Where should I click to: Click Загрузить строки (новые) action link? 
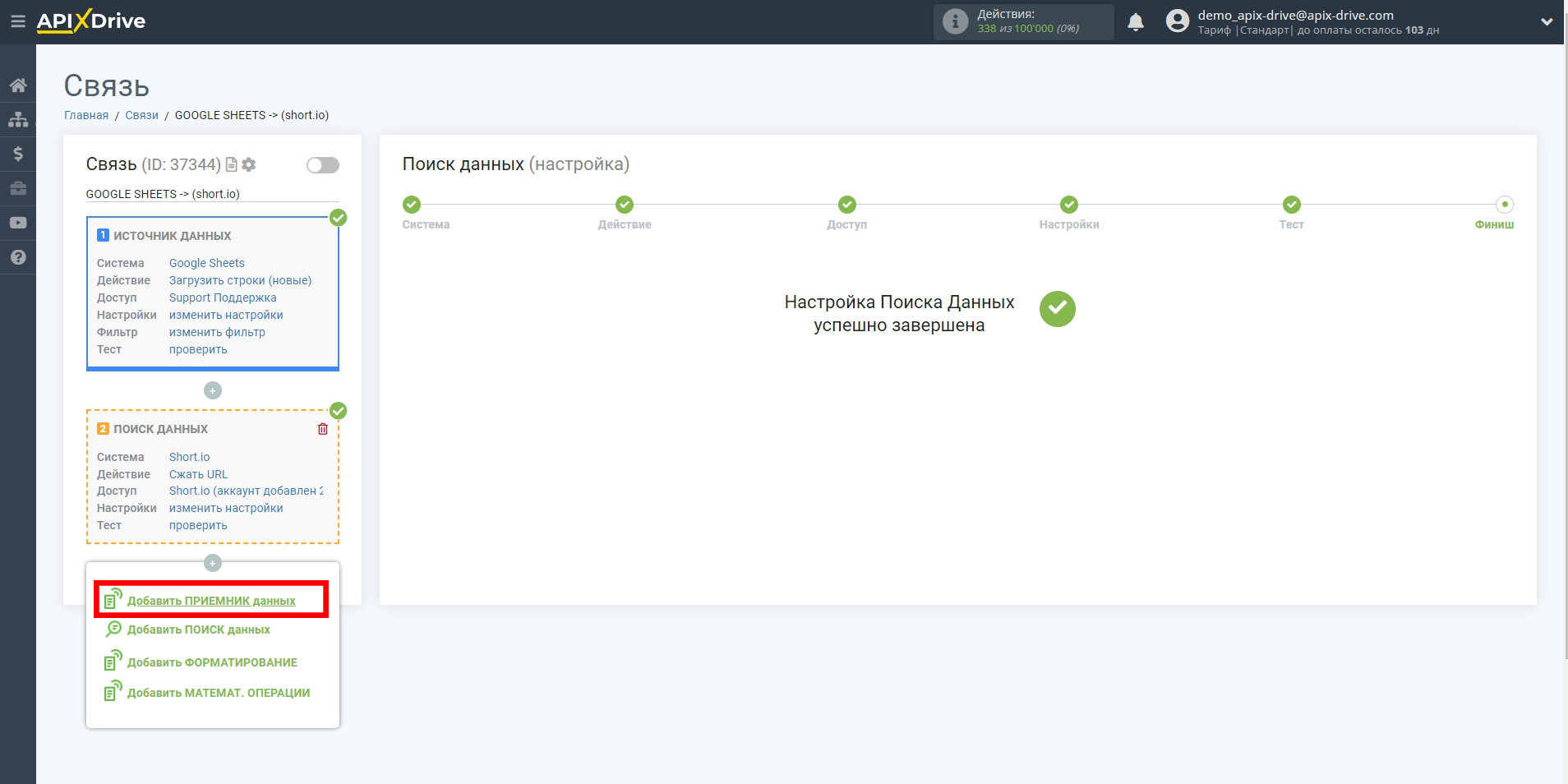point(241,280)
